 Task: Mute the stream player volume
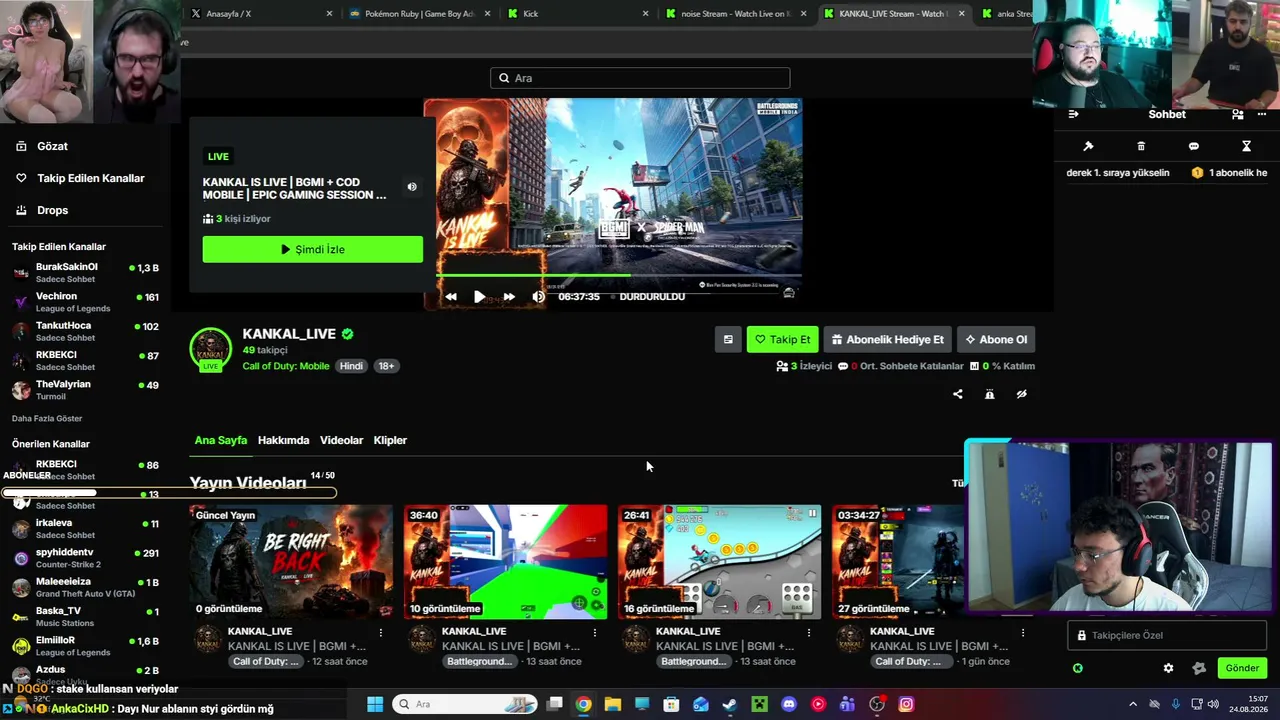point(539,296)
